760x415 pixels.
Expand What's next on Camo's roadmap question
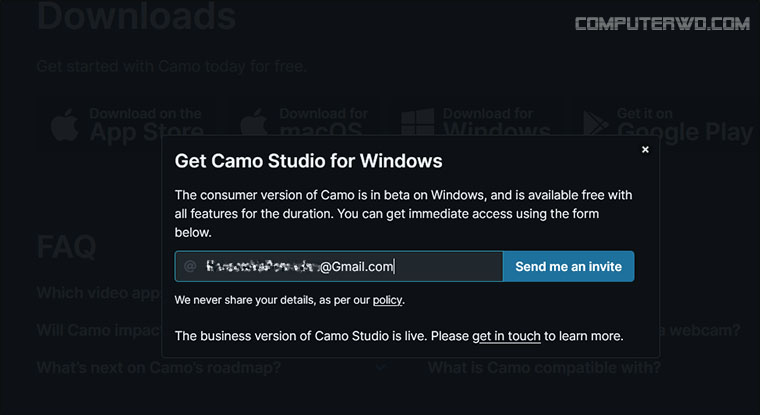click(x=159, y=367)
